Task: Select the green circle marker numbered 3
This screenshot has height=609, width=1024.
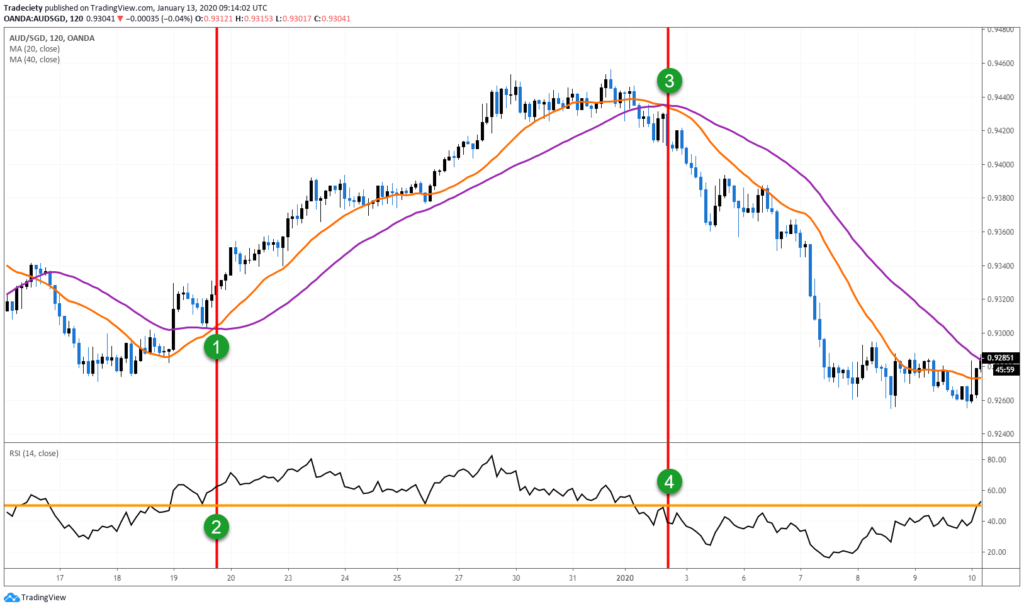Action: coord(670,81)
